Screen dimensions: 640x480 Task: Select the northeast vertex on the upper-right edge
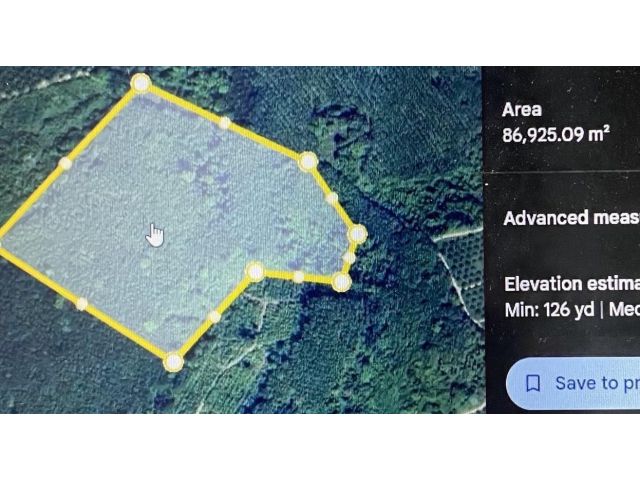point(308,161)
